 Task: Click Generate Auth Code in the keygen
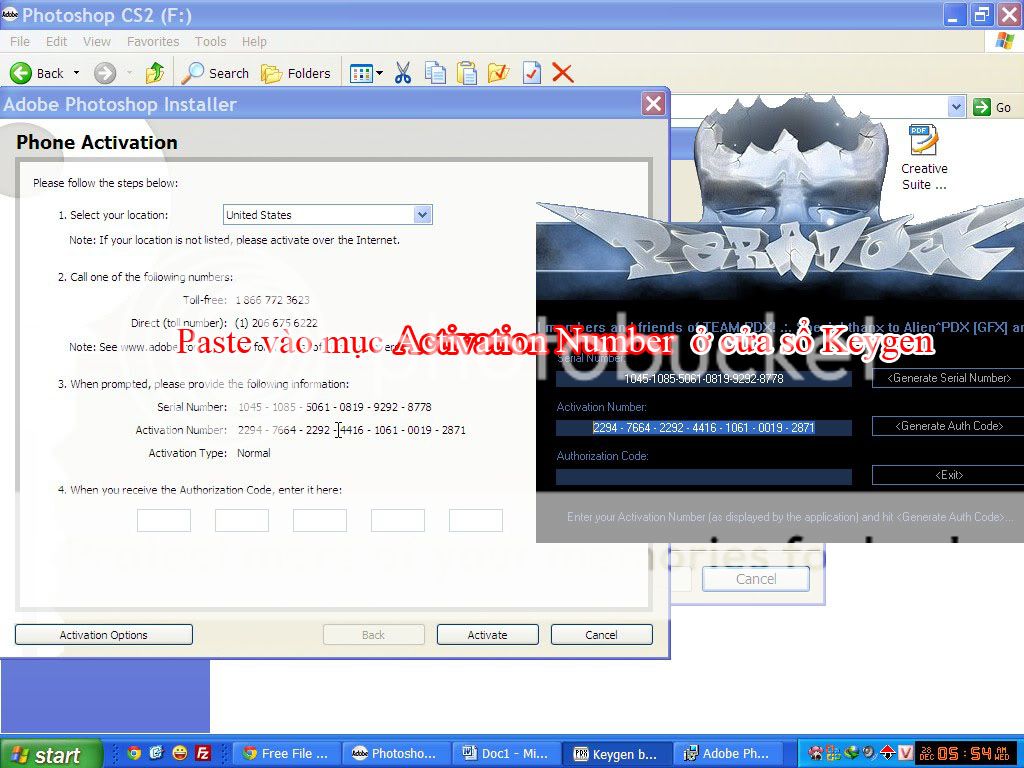948,426
